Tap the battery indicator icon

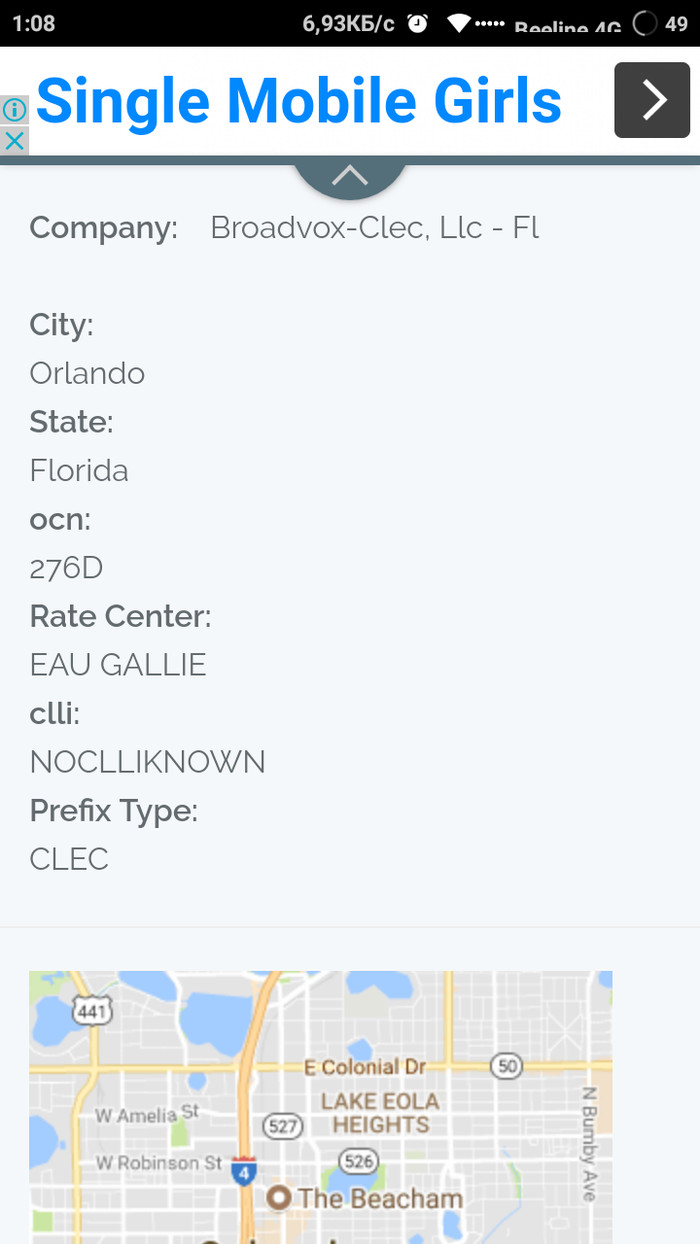[x=646, y=23]
